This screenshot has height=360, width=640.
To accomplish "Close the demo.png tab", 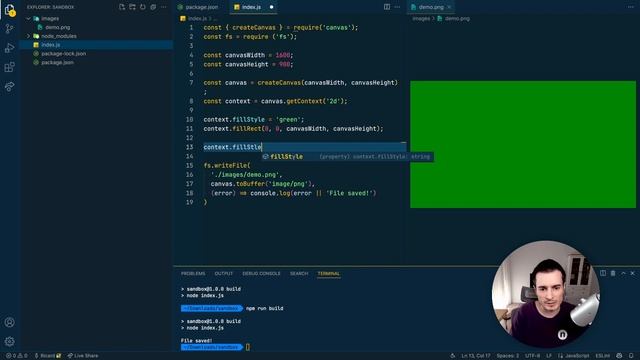I will [x=449, y=7].
